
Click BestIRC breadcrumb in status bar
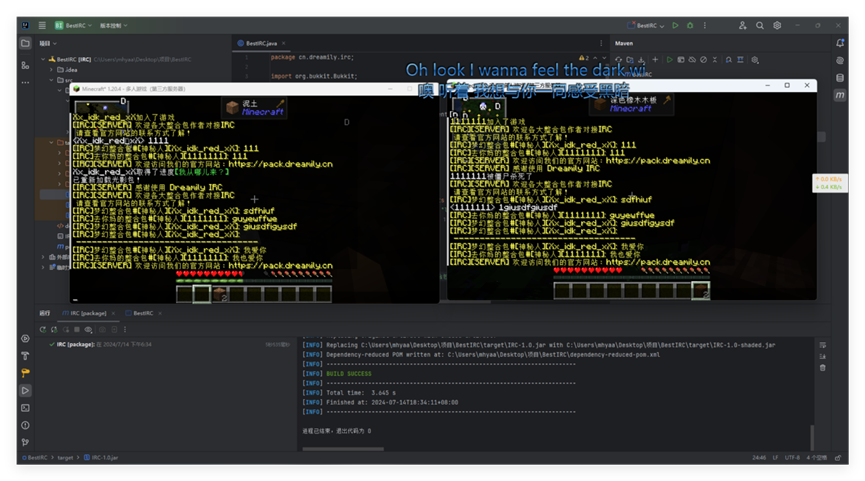click(35, 457)
